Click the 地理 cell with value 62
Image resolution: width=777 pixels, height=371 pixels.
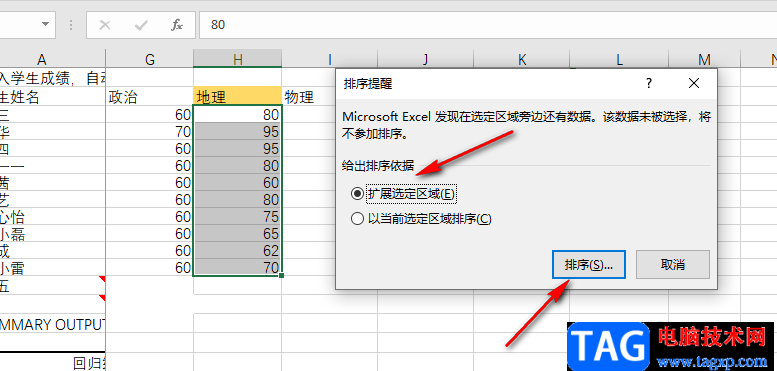237,251
